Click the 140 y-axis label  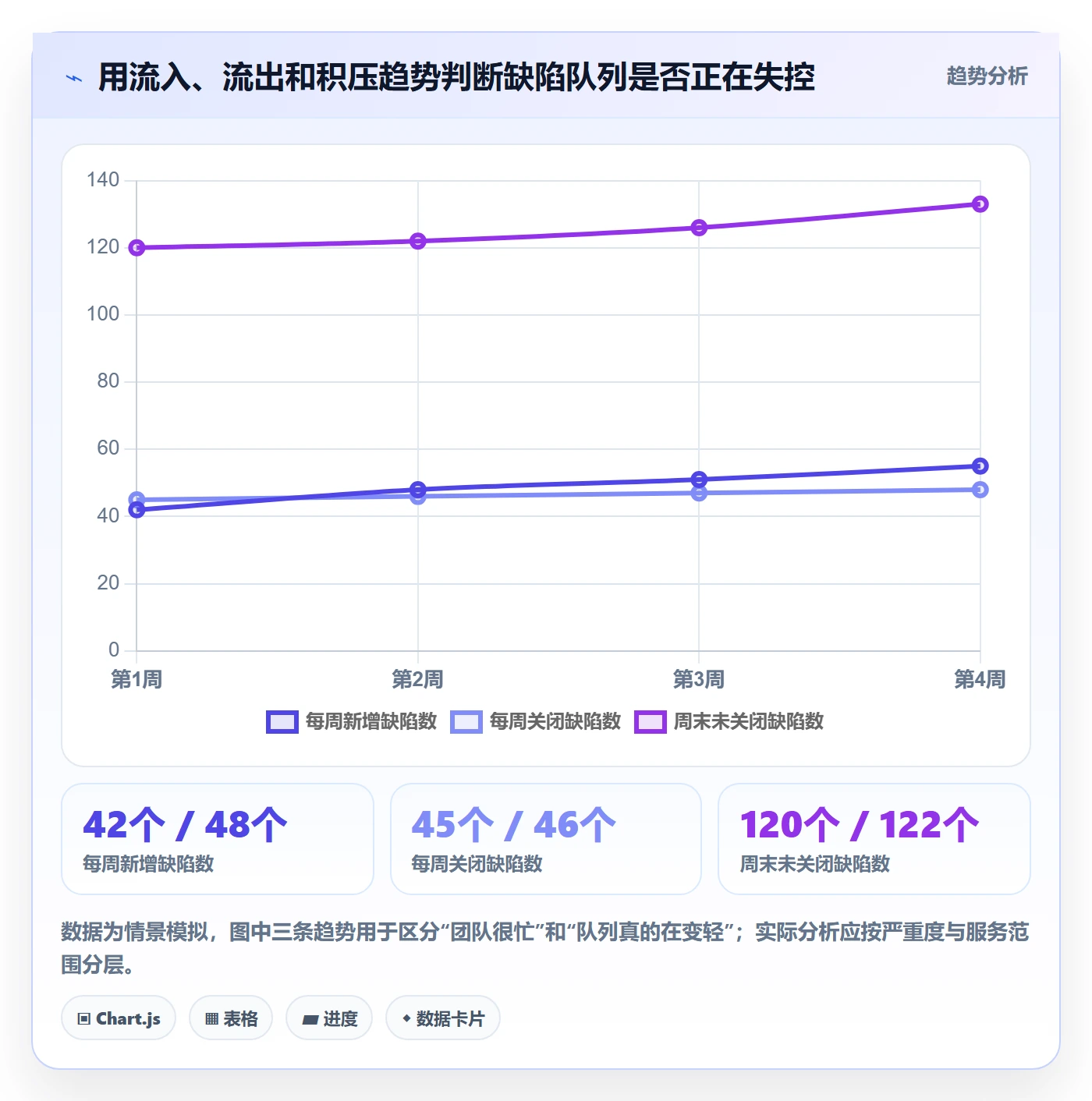coord(103,180)
